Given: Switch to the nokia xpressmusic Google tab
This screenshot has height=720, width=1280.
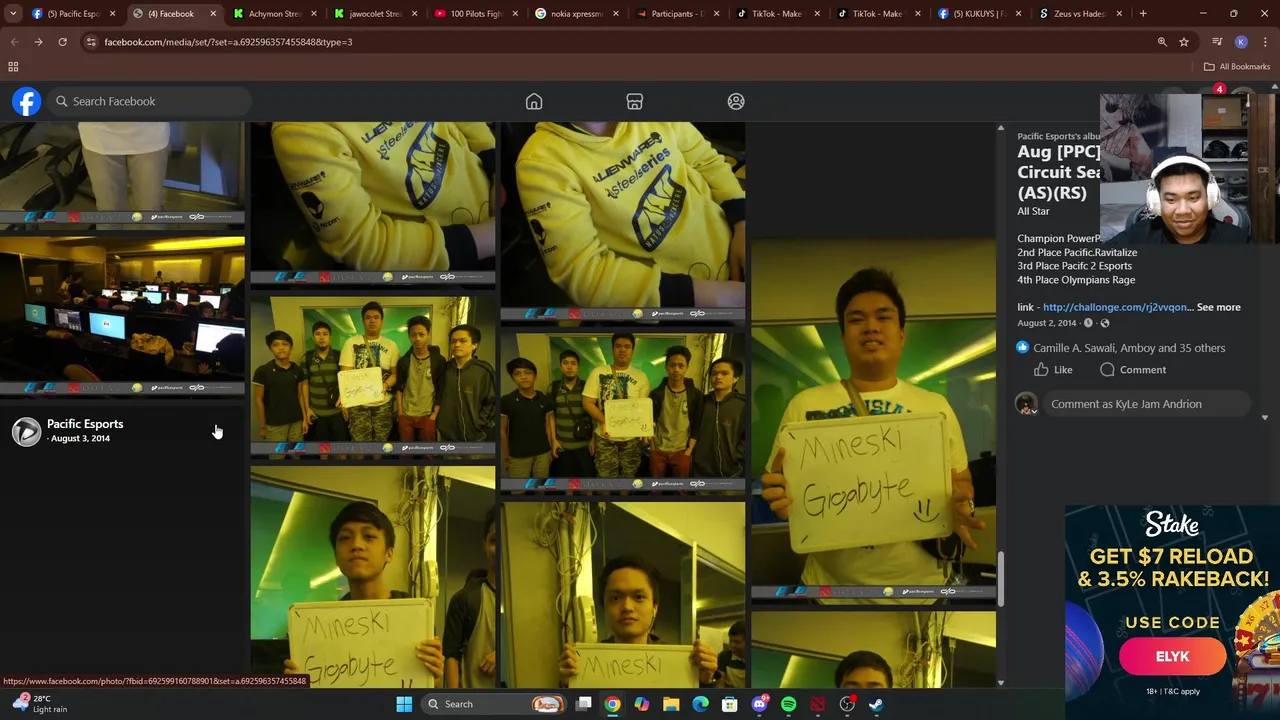Looking at the screenshot, I should (575, 14).
